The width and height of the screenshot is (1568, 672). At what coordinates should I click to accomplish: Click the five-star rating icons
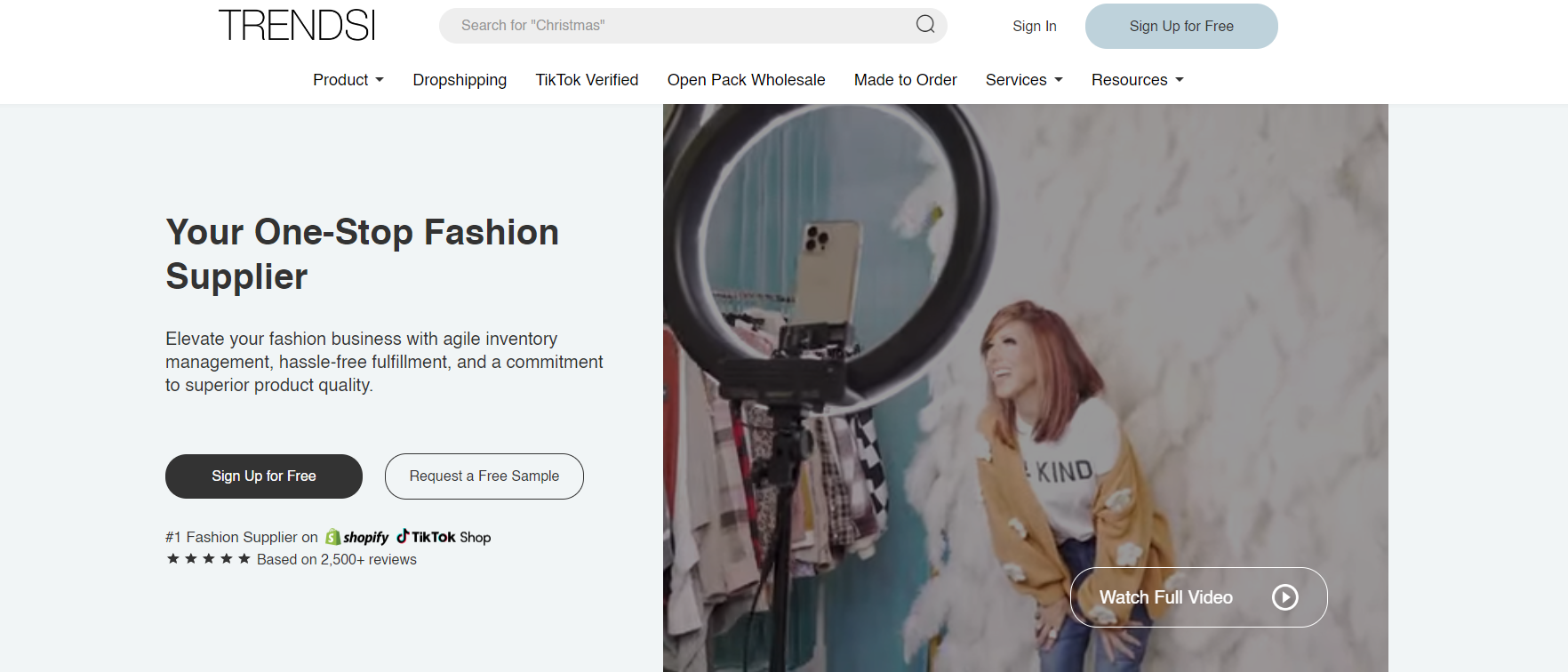[209, 559]
